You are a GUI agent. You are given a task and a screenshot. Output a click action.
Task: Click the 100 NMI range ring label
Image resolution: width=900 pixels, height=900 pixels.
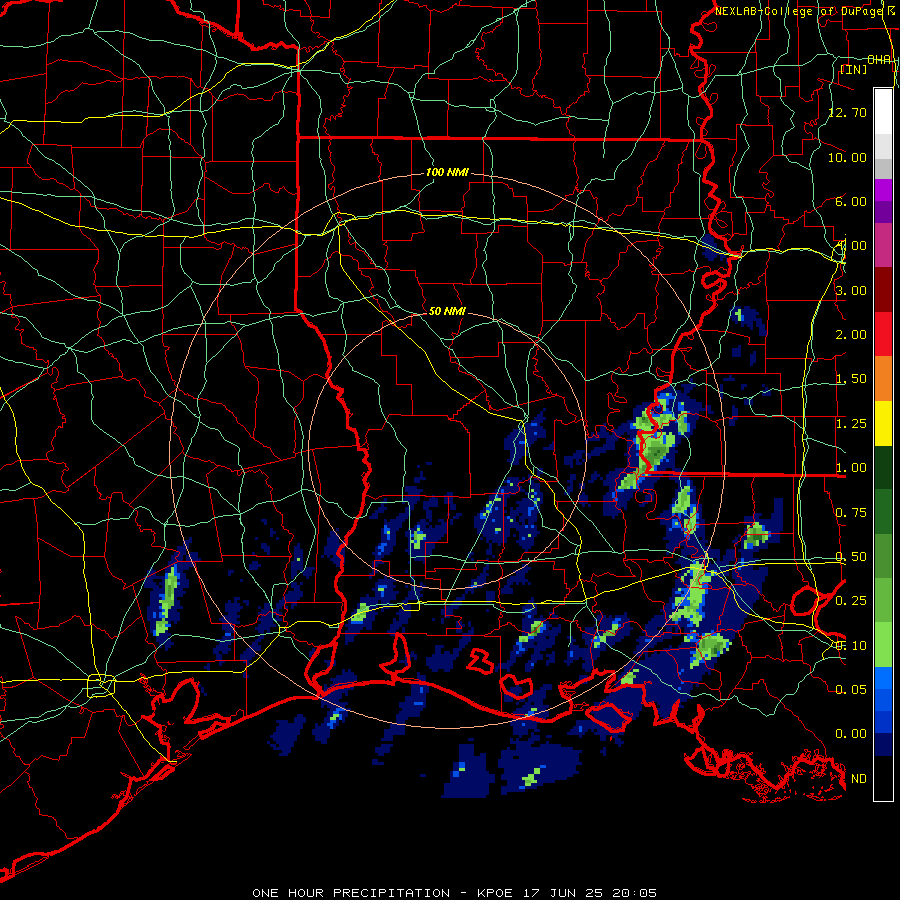[447, 172]
